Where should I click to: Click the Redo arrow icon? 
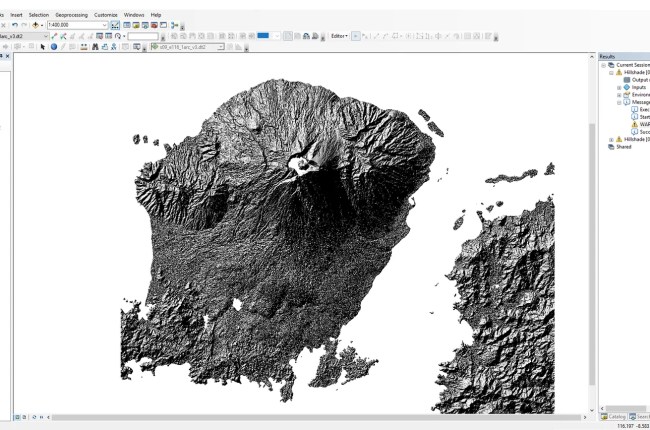point(24,25)
